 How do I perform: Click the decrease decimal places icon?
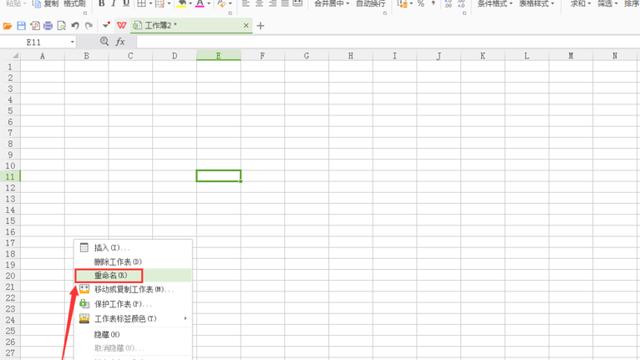click(x=461, y=4)
